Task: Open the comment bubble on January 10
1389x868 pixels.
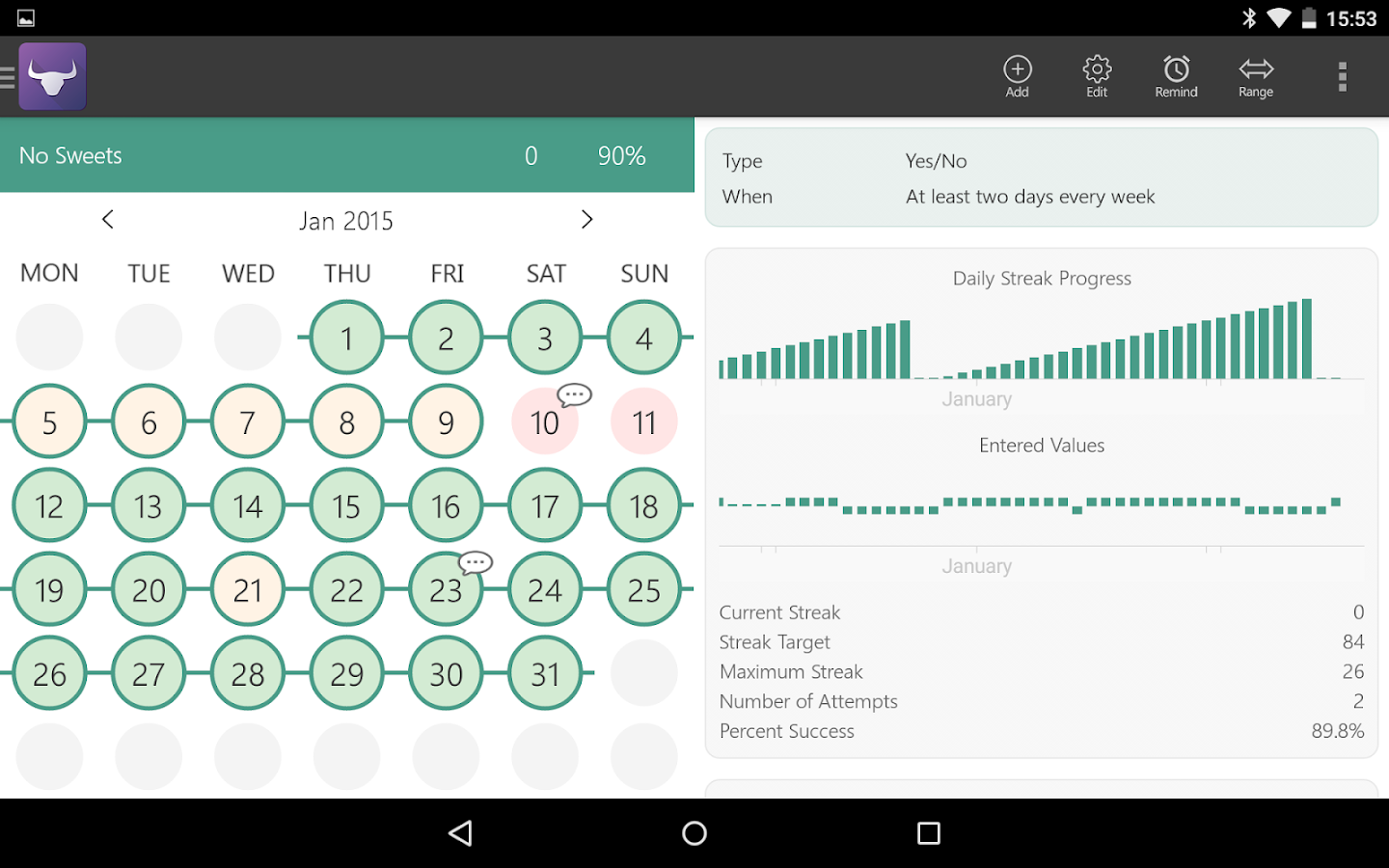Action: tap(574, 393)
